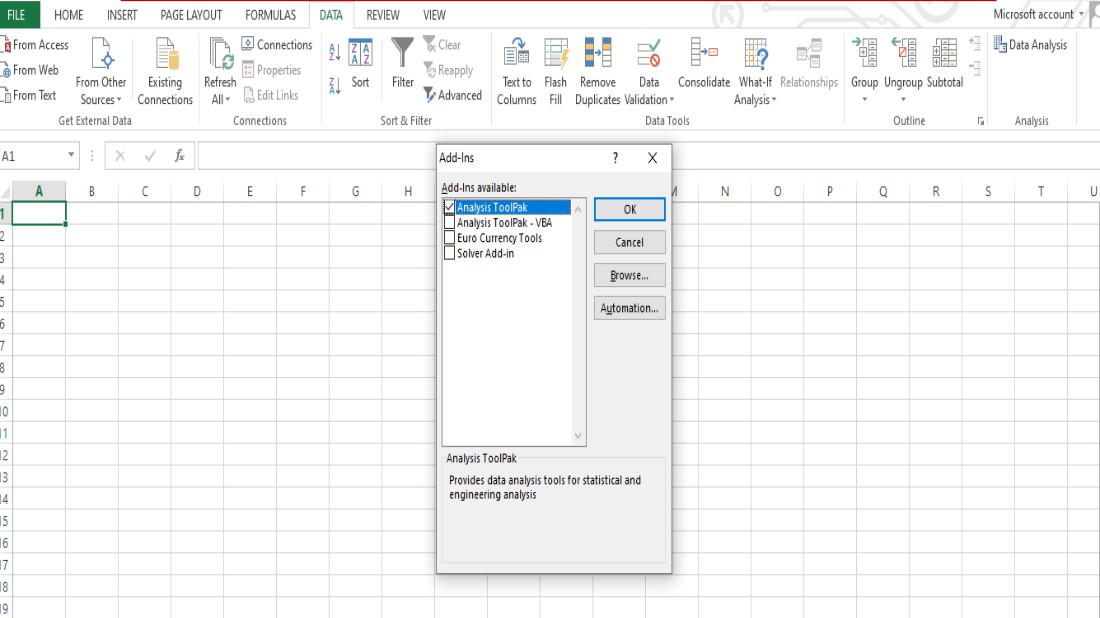Image resolution: width=1100 pixels, height=618 pixels.
Task: Show outline detail
Action: tap(975, 43)
